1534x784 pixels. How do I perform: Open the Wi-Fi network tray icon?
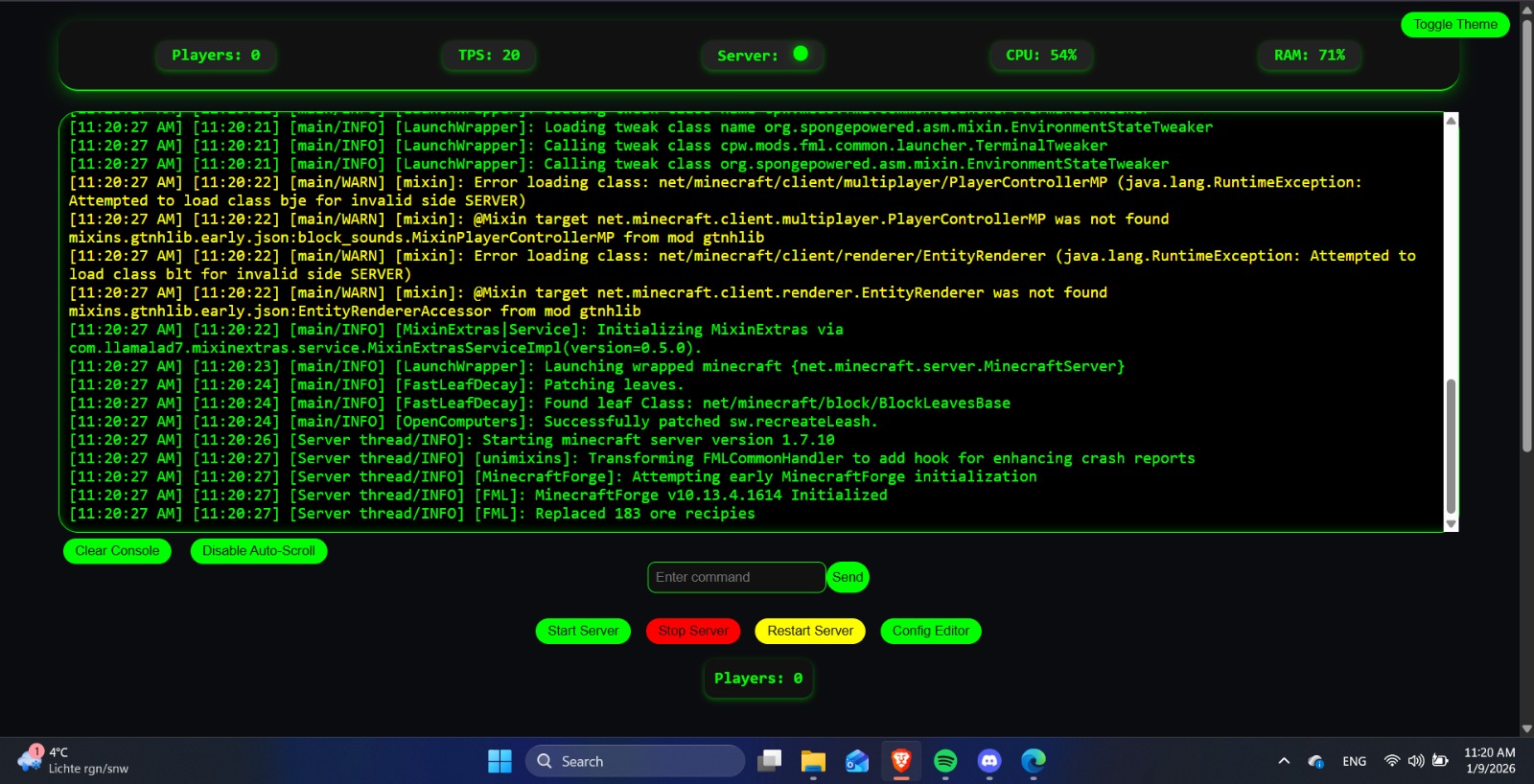pyautogui.click(x=1391, y=761)
